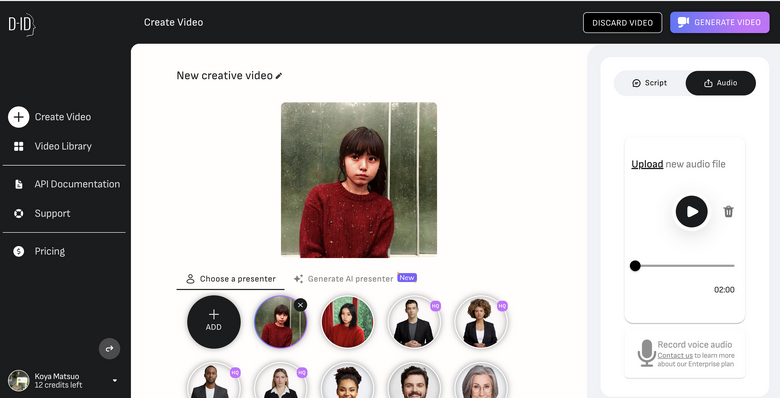The width and height of the screenshot is (780, 398).
Task: Play the uploaded audio file
Action: 691,211
